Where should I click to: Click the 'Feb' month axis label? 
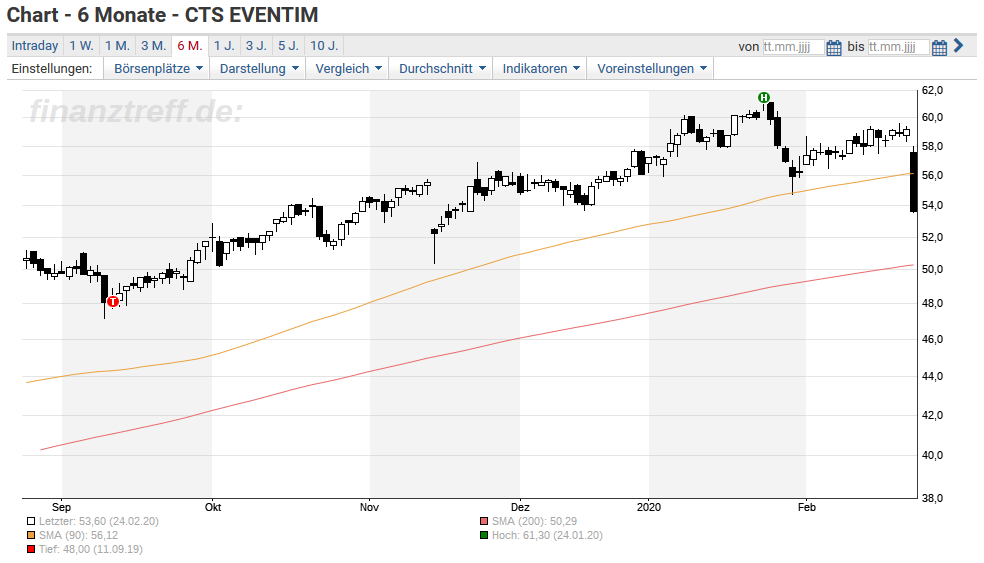(806, 507)
